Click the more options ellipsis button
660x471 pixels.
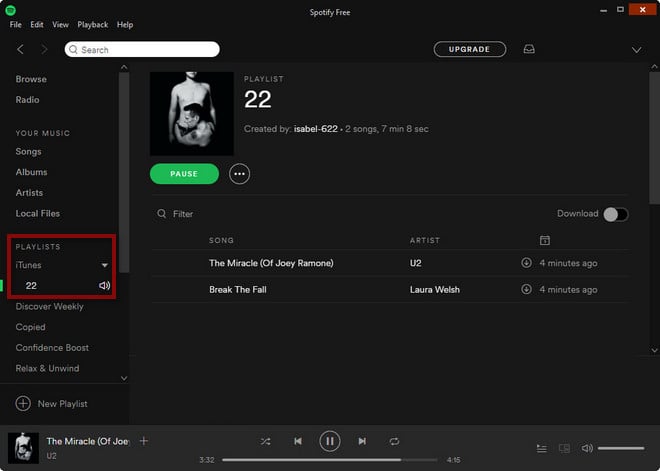tap(240, 174)
